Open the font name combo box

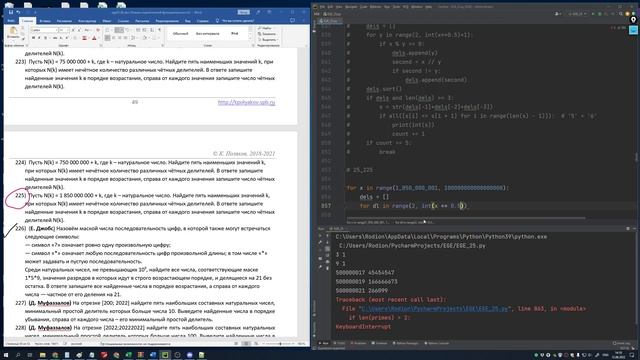tap(44, 30)
